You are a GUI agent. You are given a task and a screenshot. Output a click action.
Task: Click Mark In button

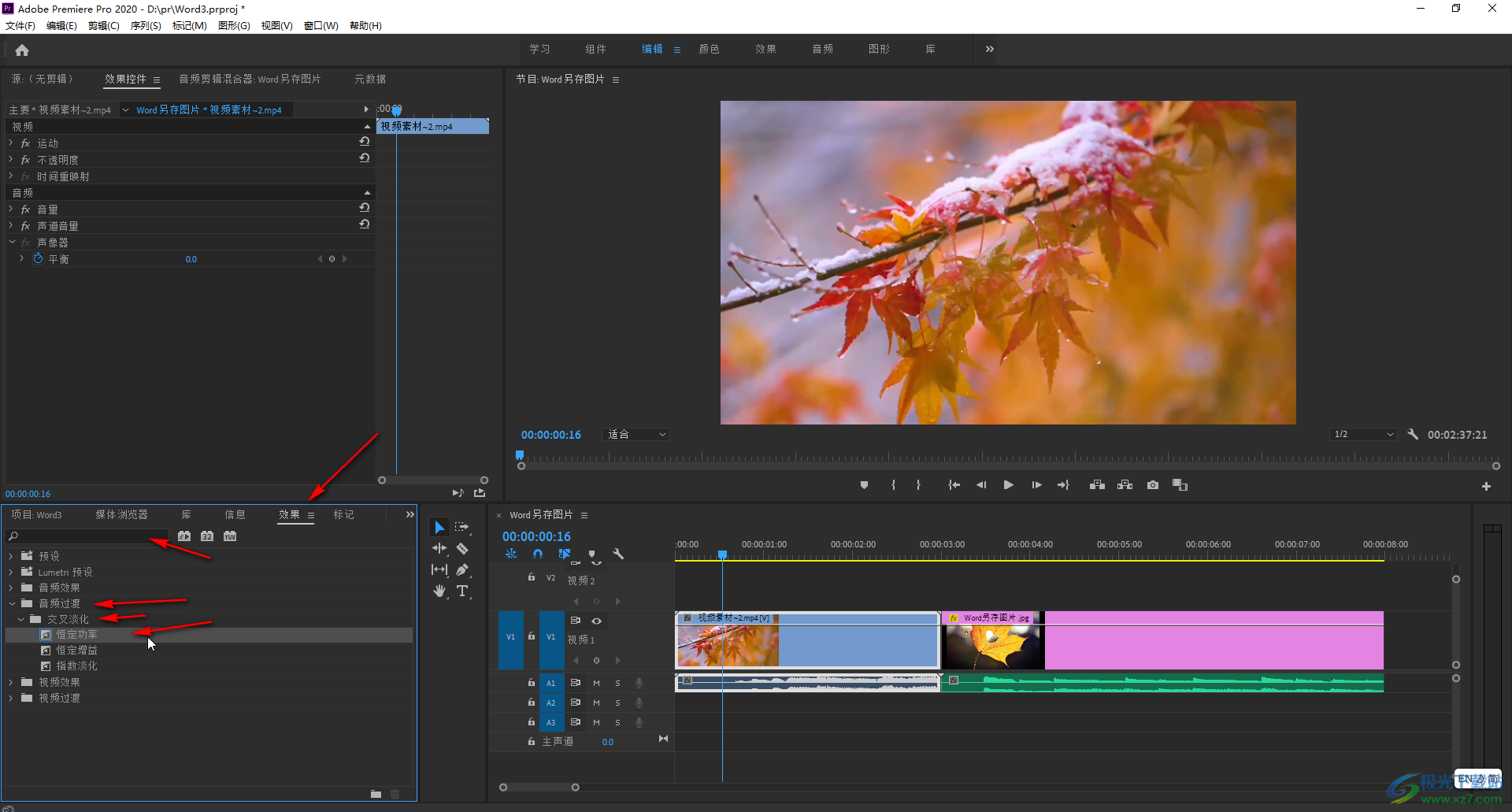click(893, 485)
